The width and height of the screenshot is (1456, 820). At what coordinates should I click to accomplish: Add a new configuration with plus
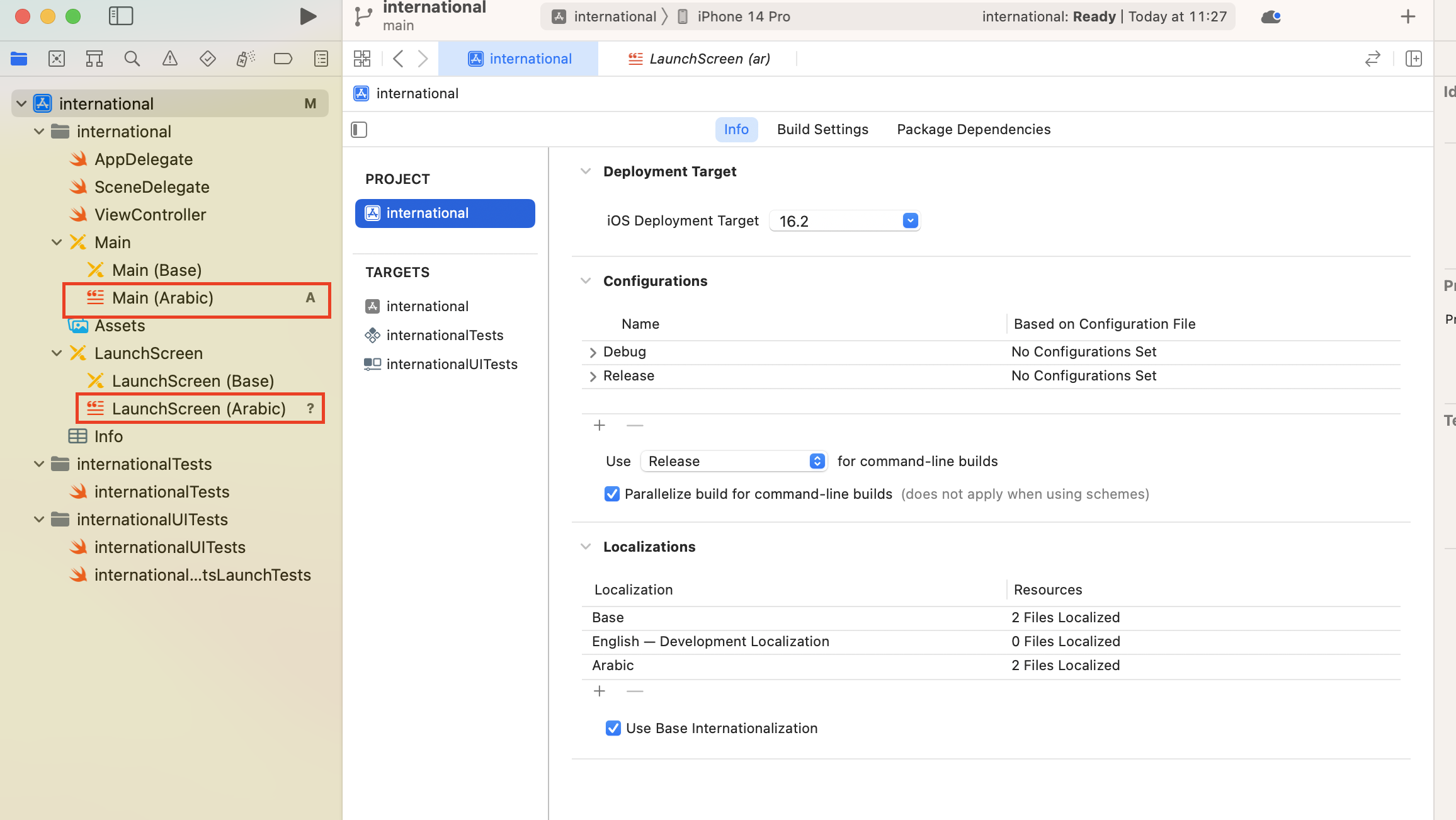coord(600,425)
